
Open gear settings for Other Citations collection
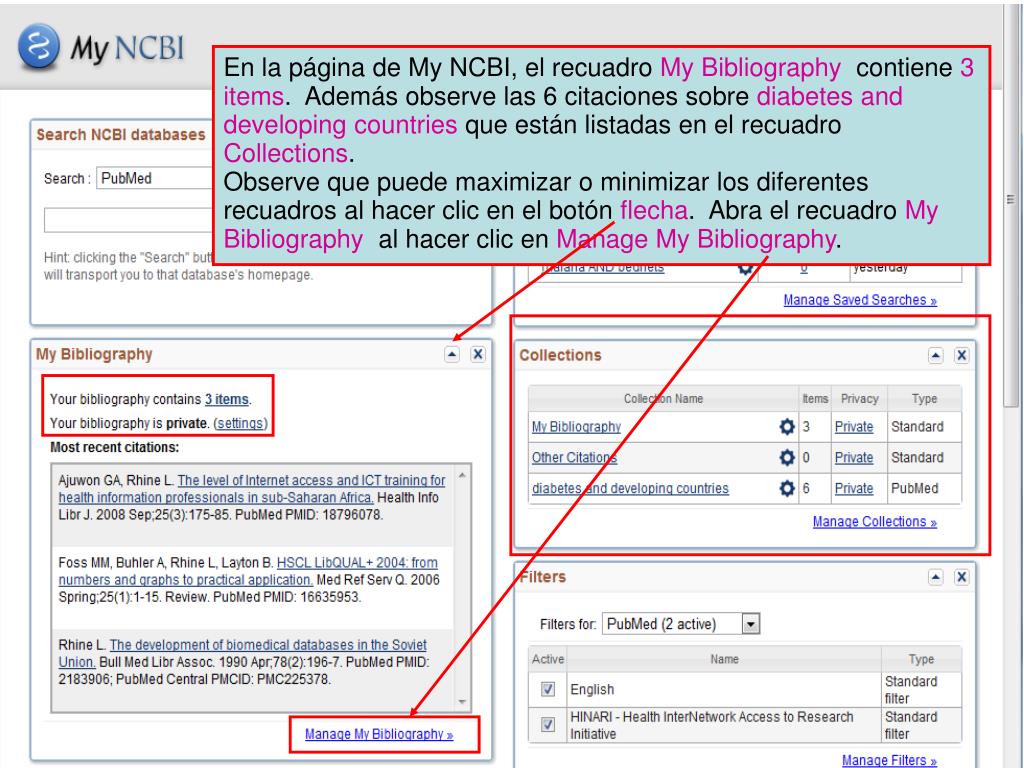click(x=787, y=457)
